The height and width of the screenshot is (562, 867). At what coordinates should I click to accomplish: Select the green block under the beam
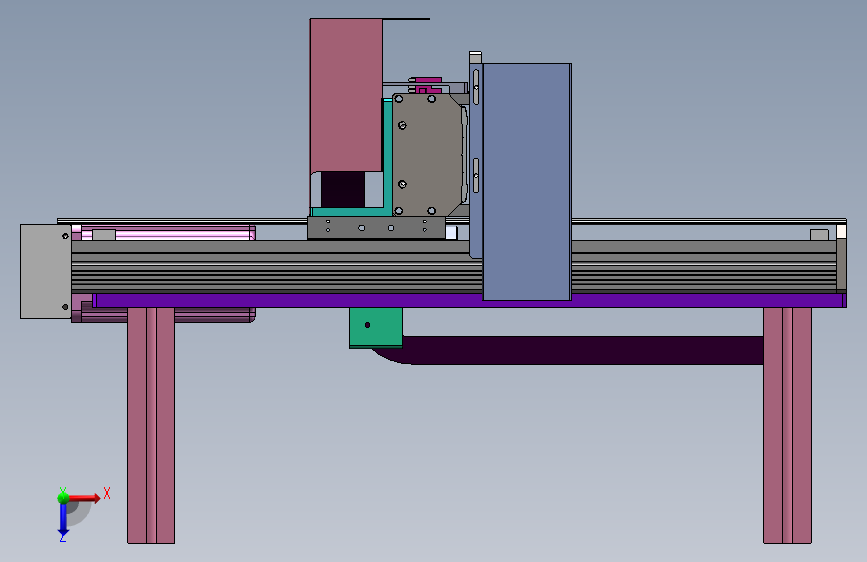tap(376, 327)
